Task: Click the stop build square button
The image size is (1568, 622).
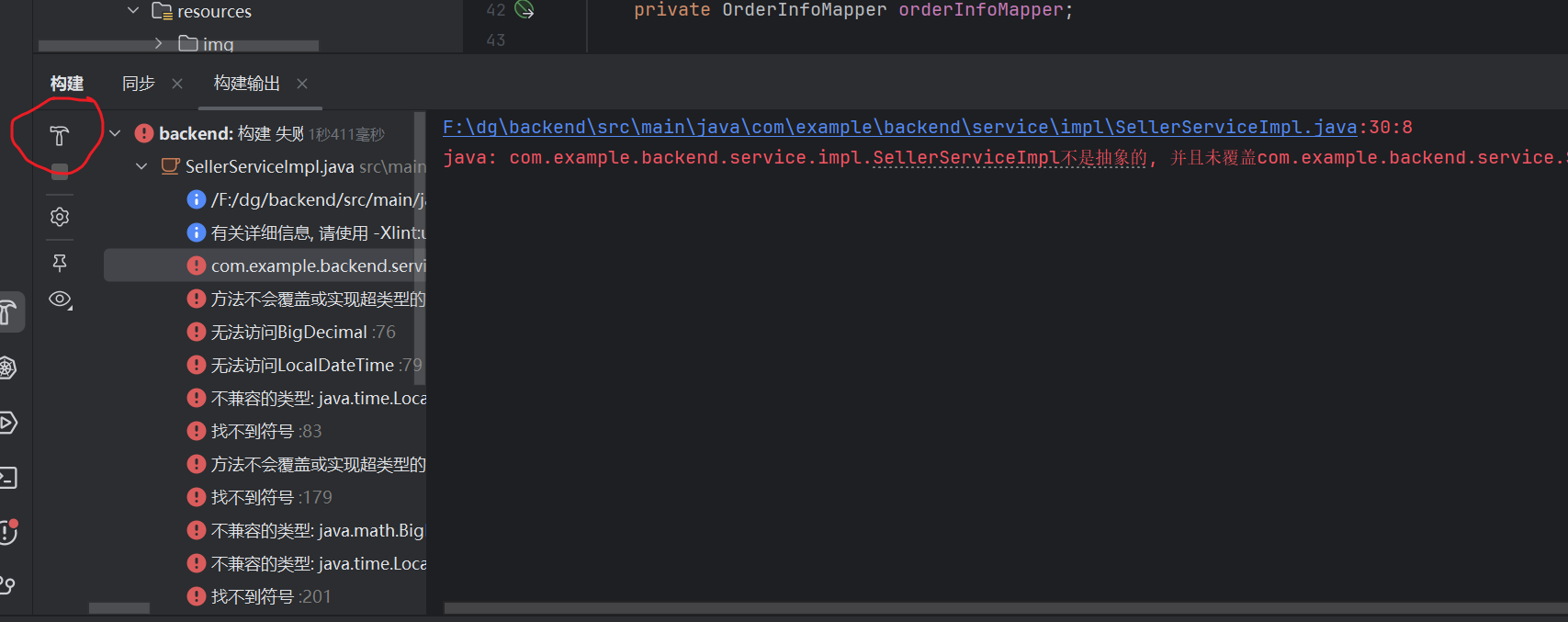Action: (x=60, y=171)
